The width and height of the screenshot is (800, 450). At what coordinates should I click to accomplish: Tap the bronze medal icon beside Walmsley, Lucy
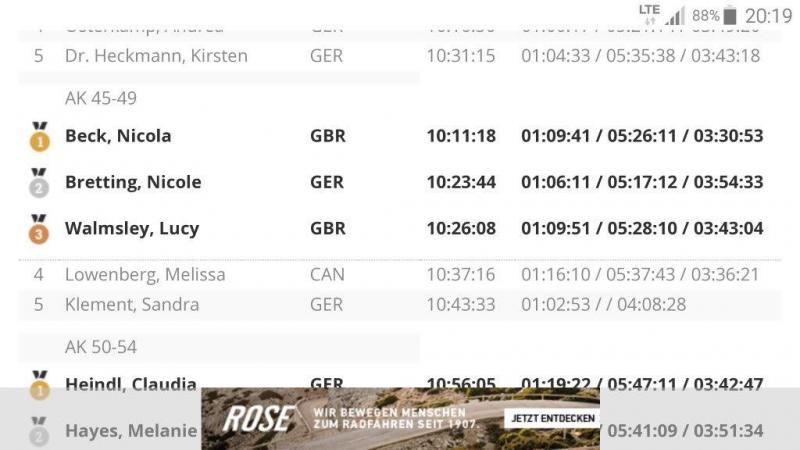pyautogui.click(x=39, y=229)
